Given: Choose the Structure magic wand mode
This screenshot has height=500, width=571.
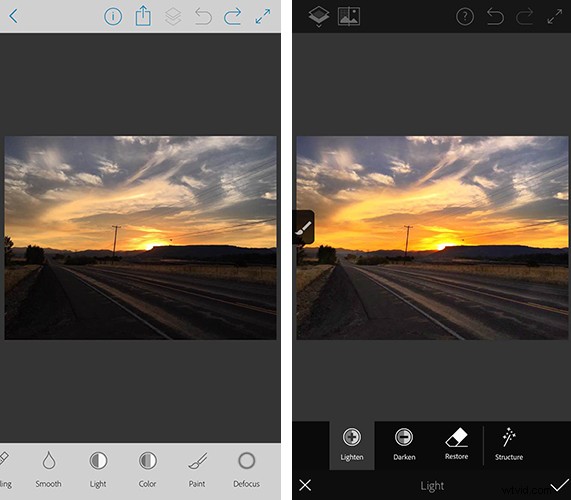Looking at the screenshot, I should pyautogui.click(x=509, y=445).
